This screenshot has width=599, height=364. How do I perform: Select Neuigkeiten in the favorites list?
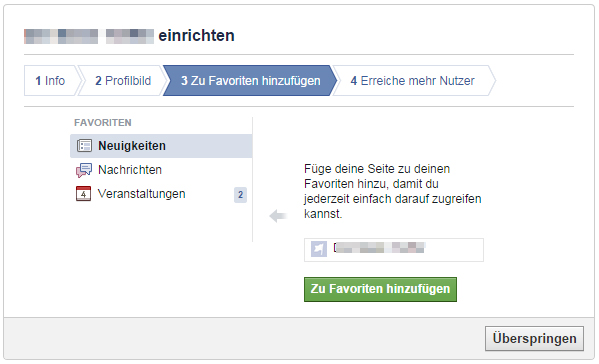(x=161, y=146)
